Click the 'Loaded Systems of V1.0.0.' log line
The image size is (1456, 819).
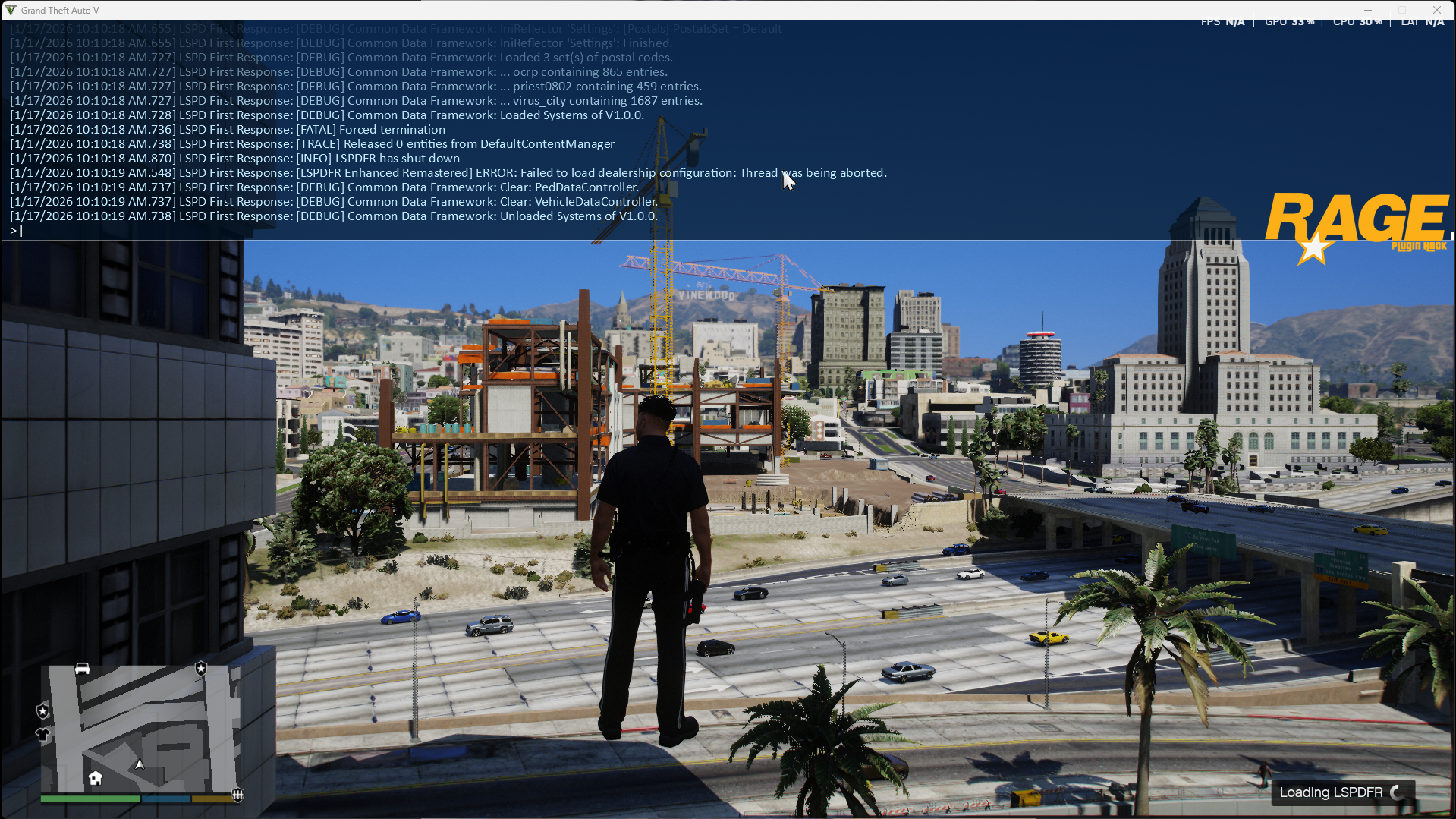327,115
